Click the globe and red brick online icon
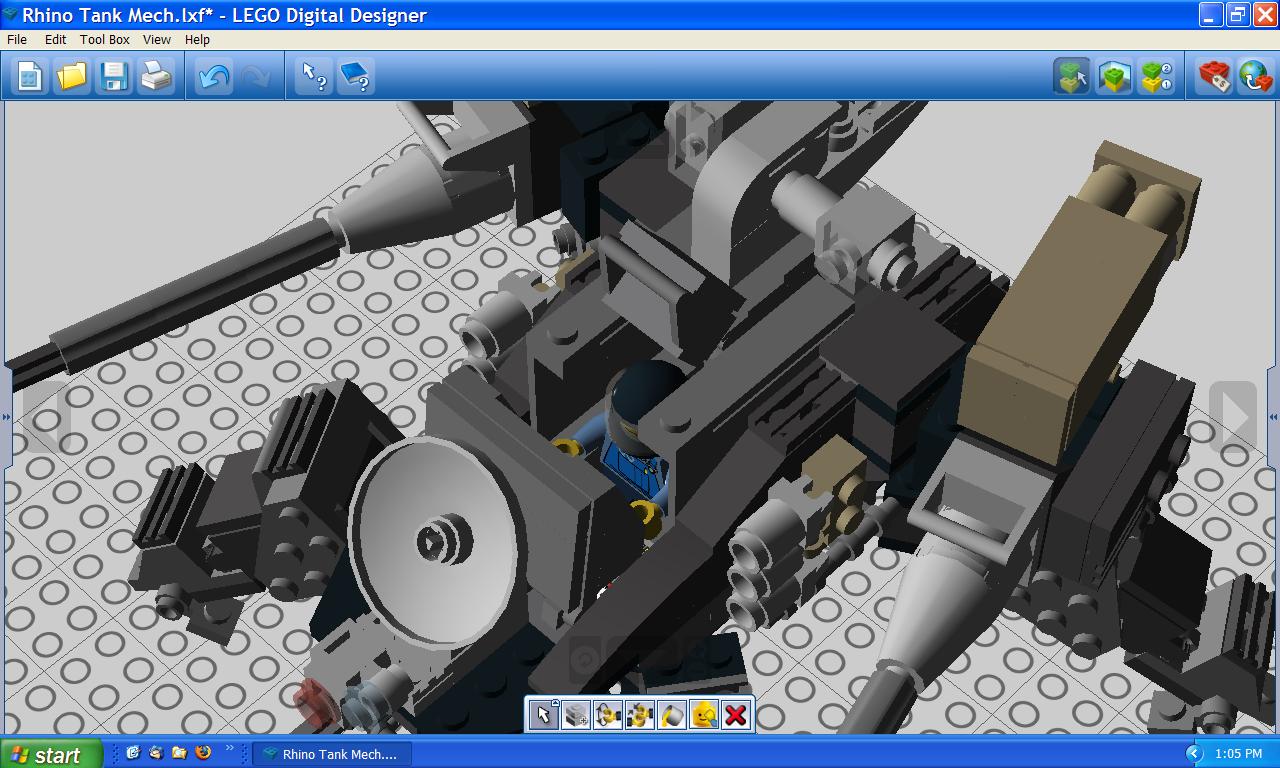 1256,76
